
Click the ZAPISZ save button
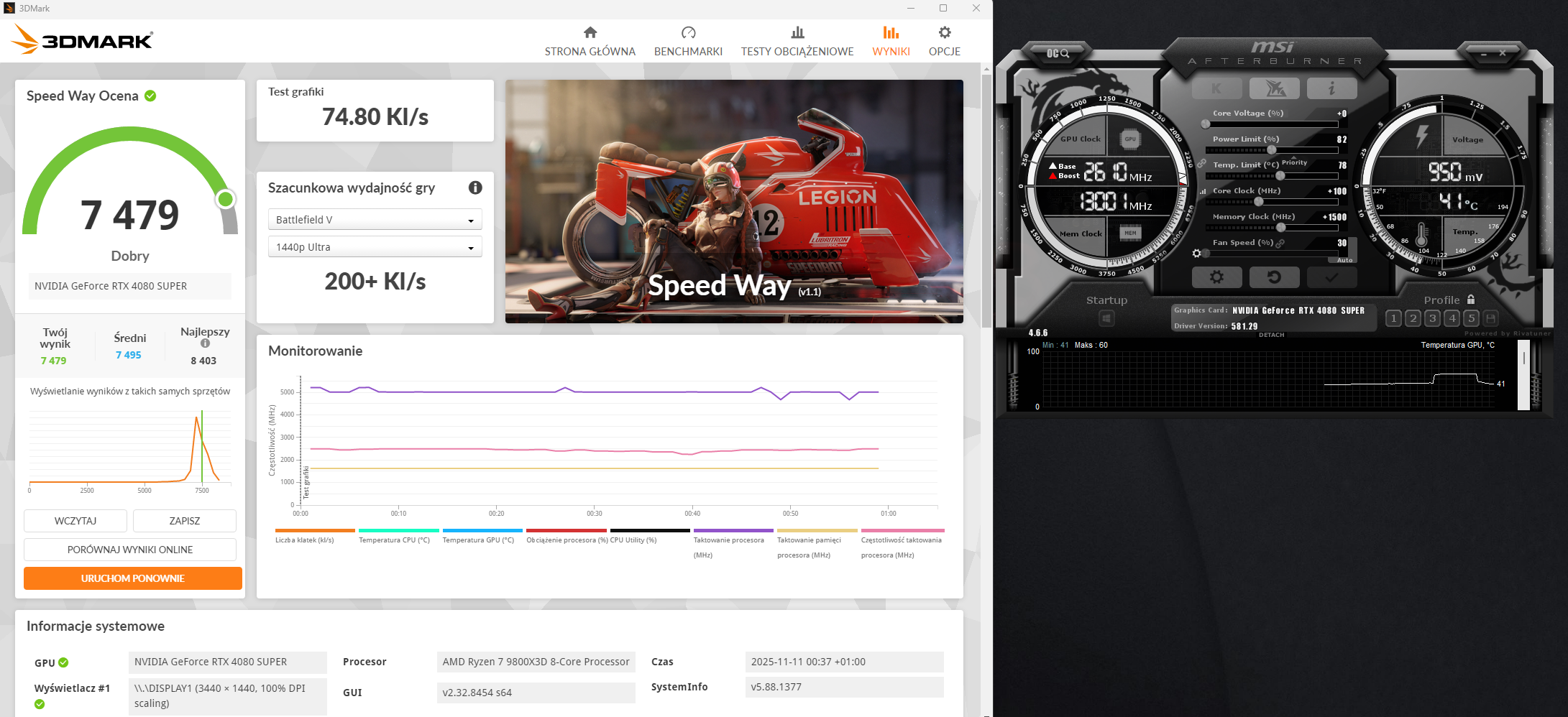pyautogui.click(x=185, y=521)
